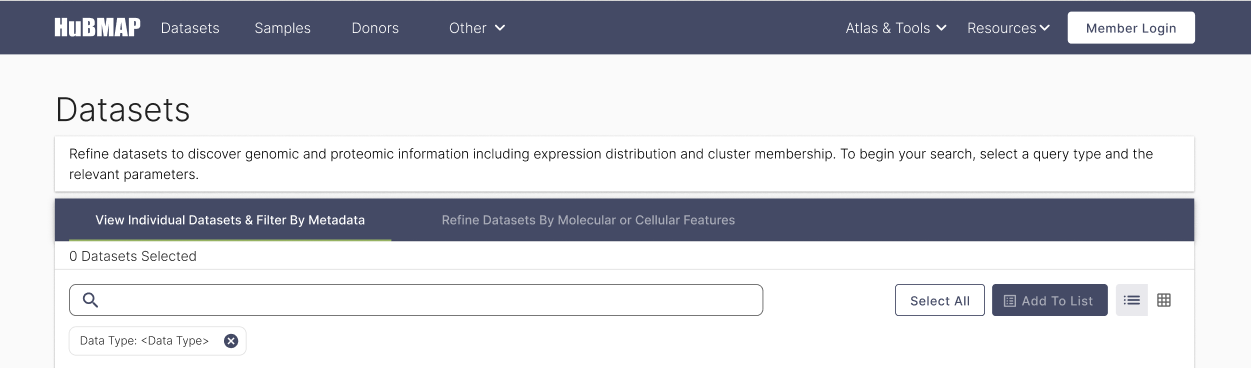Click the search magnifier icon
The image size is (1251, 368).
pyautogui.click(x=90, y=300)
